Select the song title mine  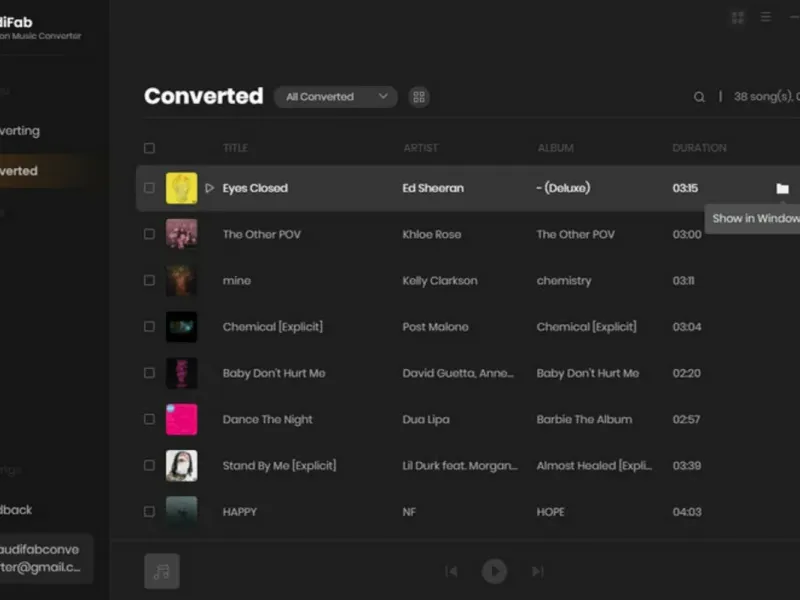237,281
